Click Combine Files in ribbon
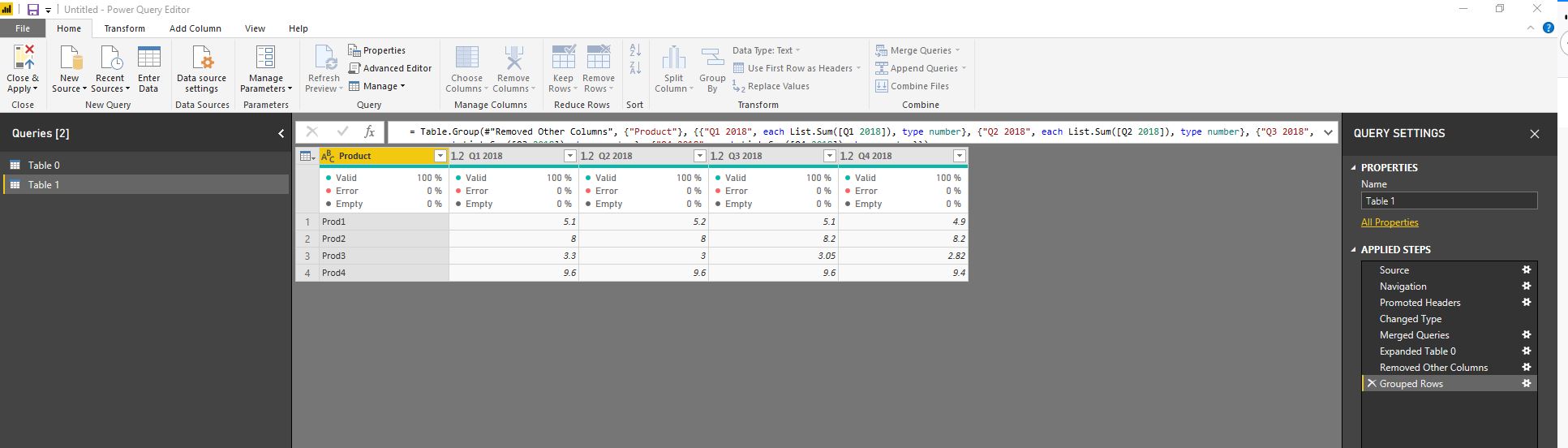The height and width of the screenshot is (448, 1568). (913, 86)
